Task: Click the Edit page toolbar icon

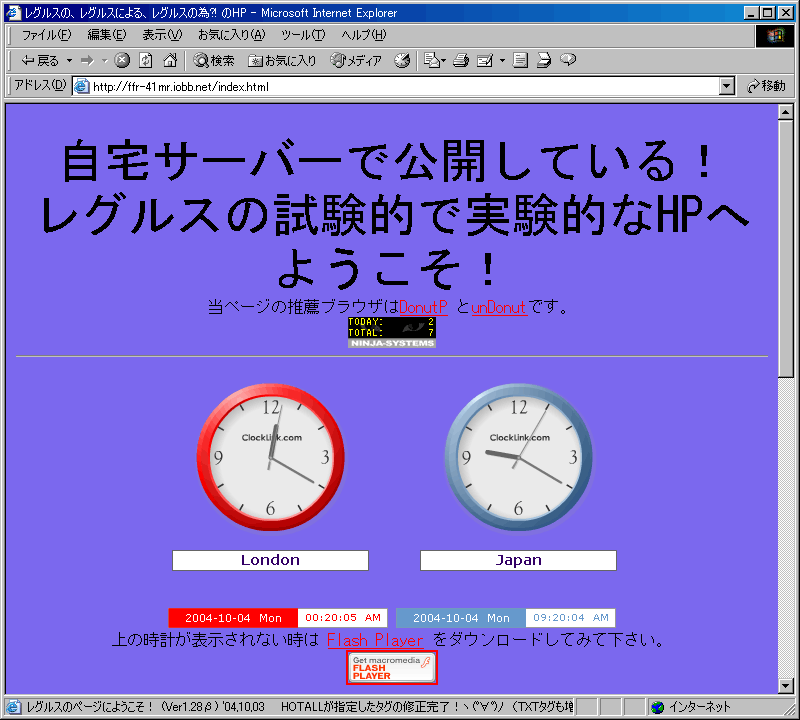Action: tap(484, 61)
